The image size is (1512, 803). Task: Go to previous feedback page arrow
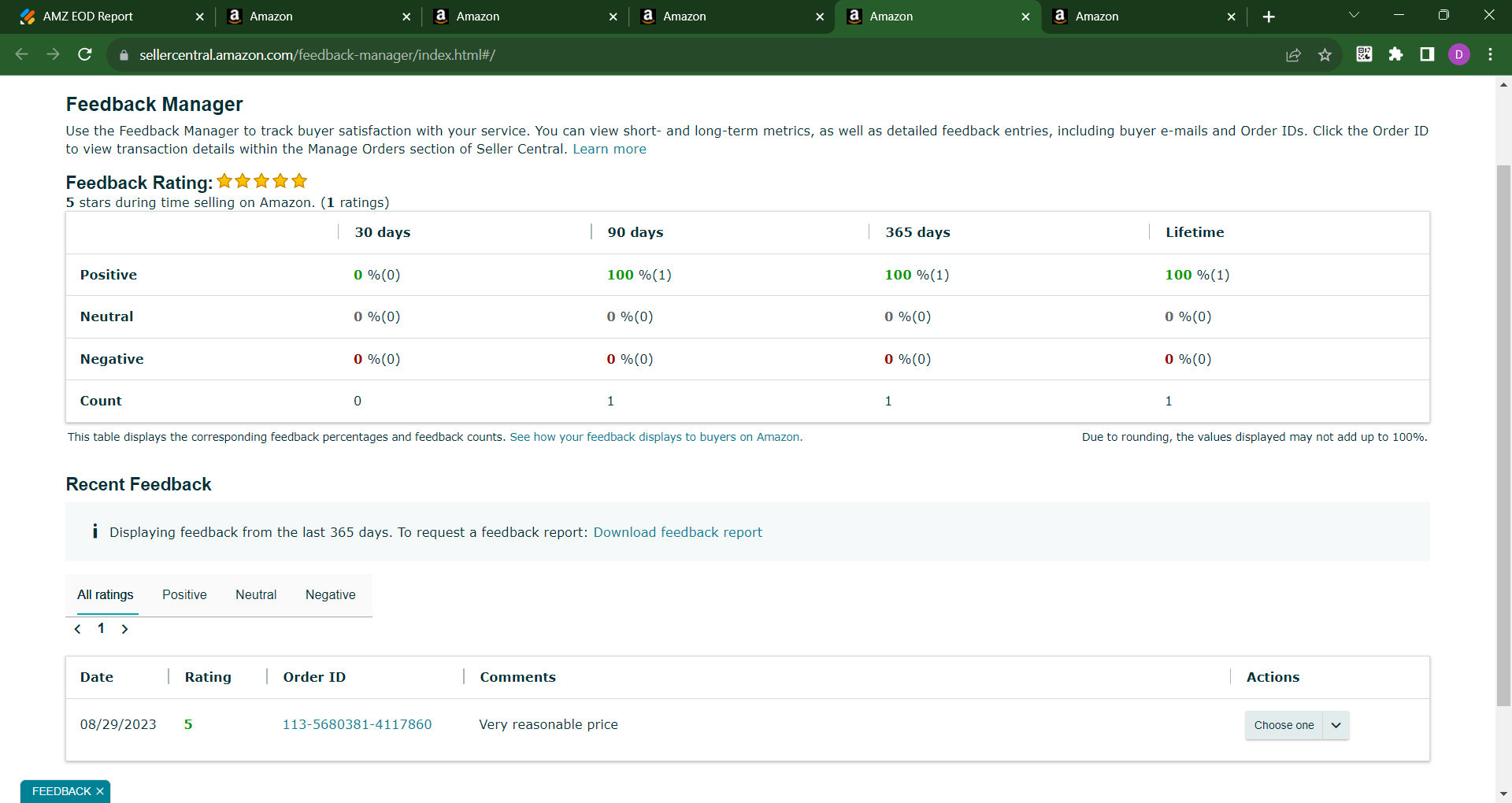tap(77, 629)
